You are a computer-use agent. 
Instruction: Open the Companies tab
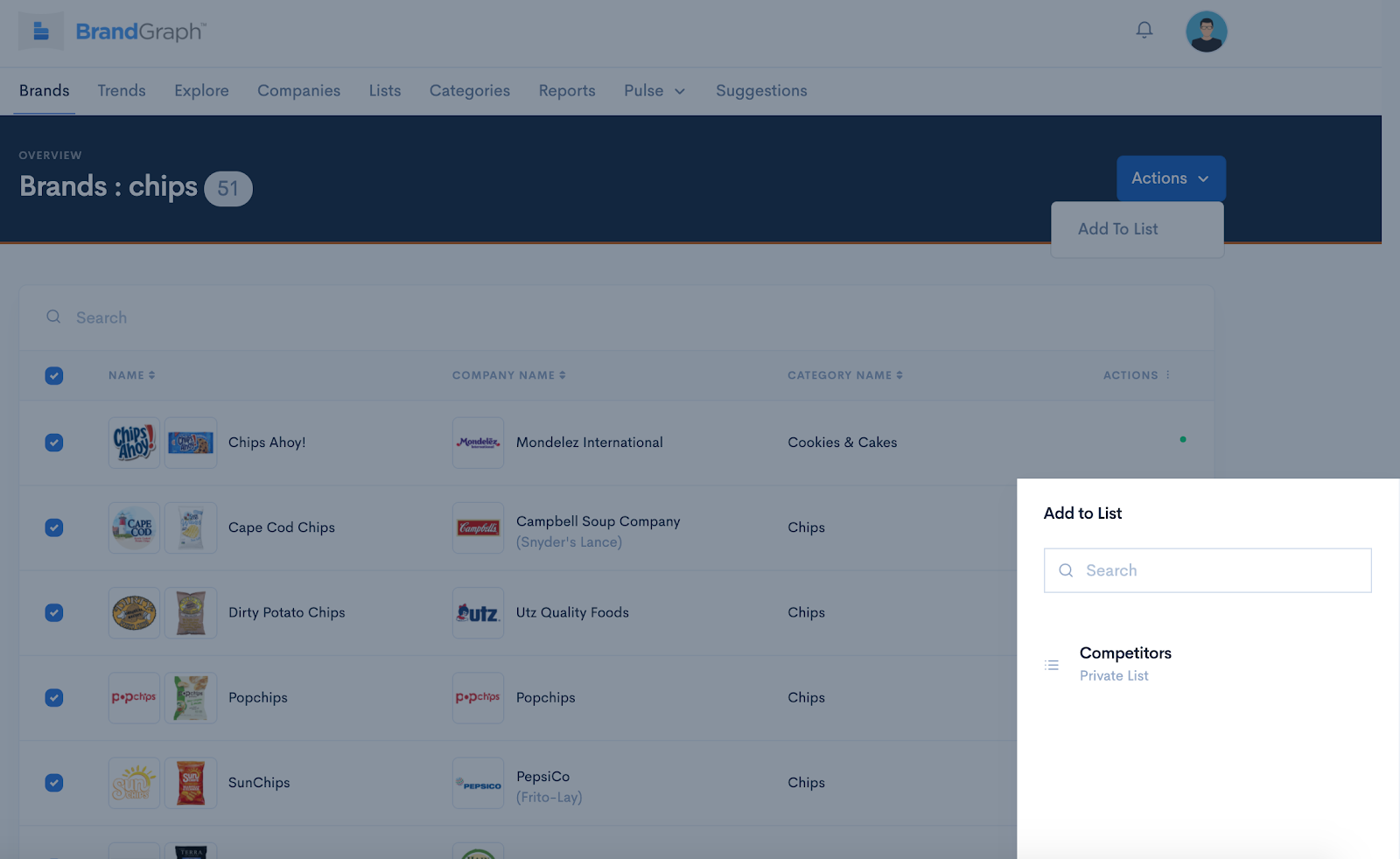click(299, 91)
